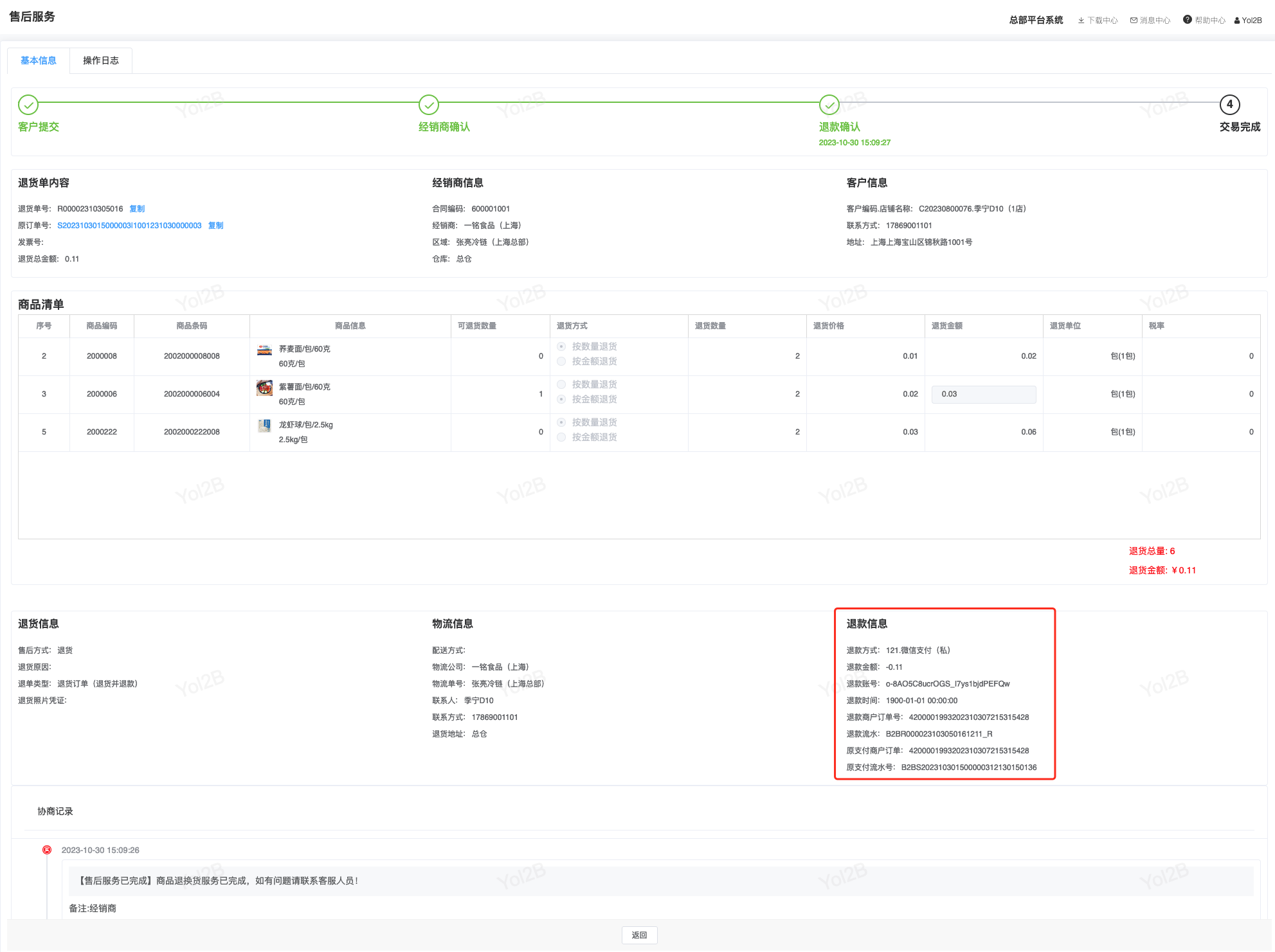Open the message center envelope icon
Image resolution: width=1275 pixels, height=952 pixels.
(1134, 21)
